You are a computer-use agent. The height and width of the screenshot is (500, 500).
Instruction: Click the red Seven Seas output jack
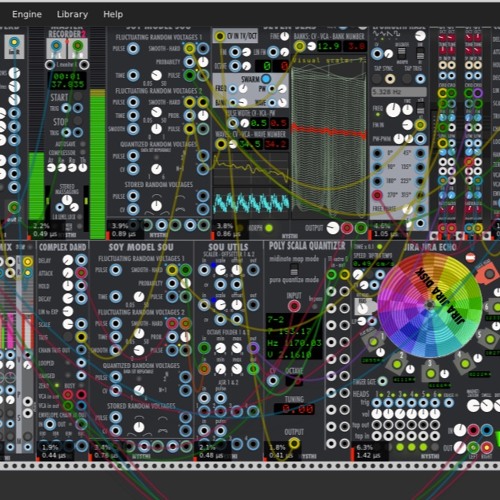[347, 228]
